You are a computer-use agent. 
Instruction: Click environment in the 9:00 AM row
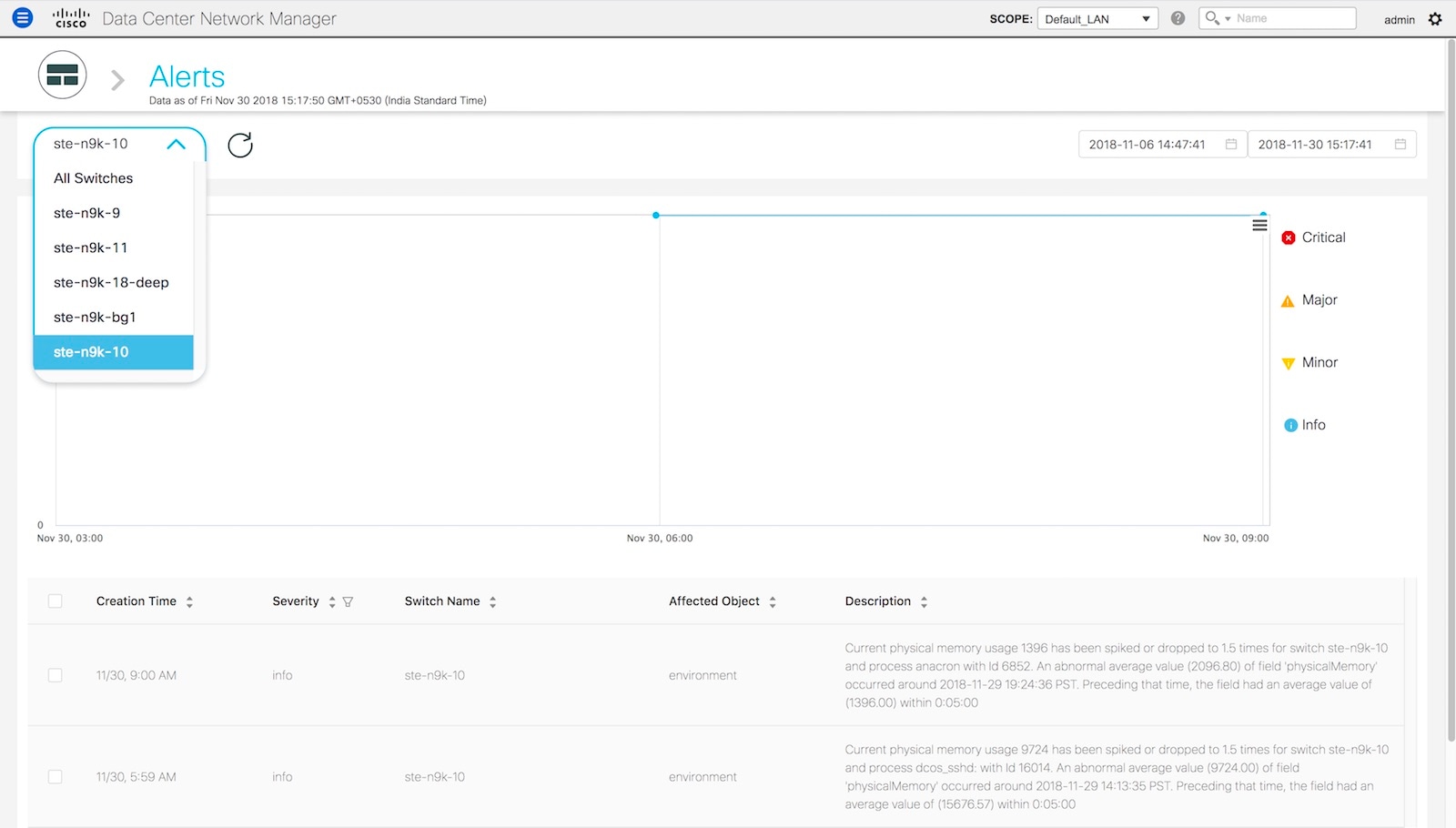pos(703,675)
